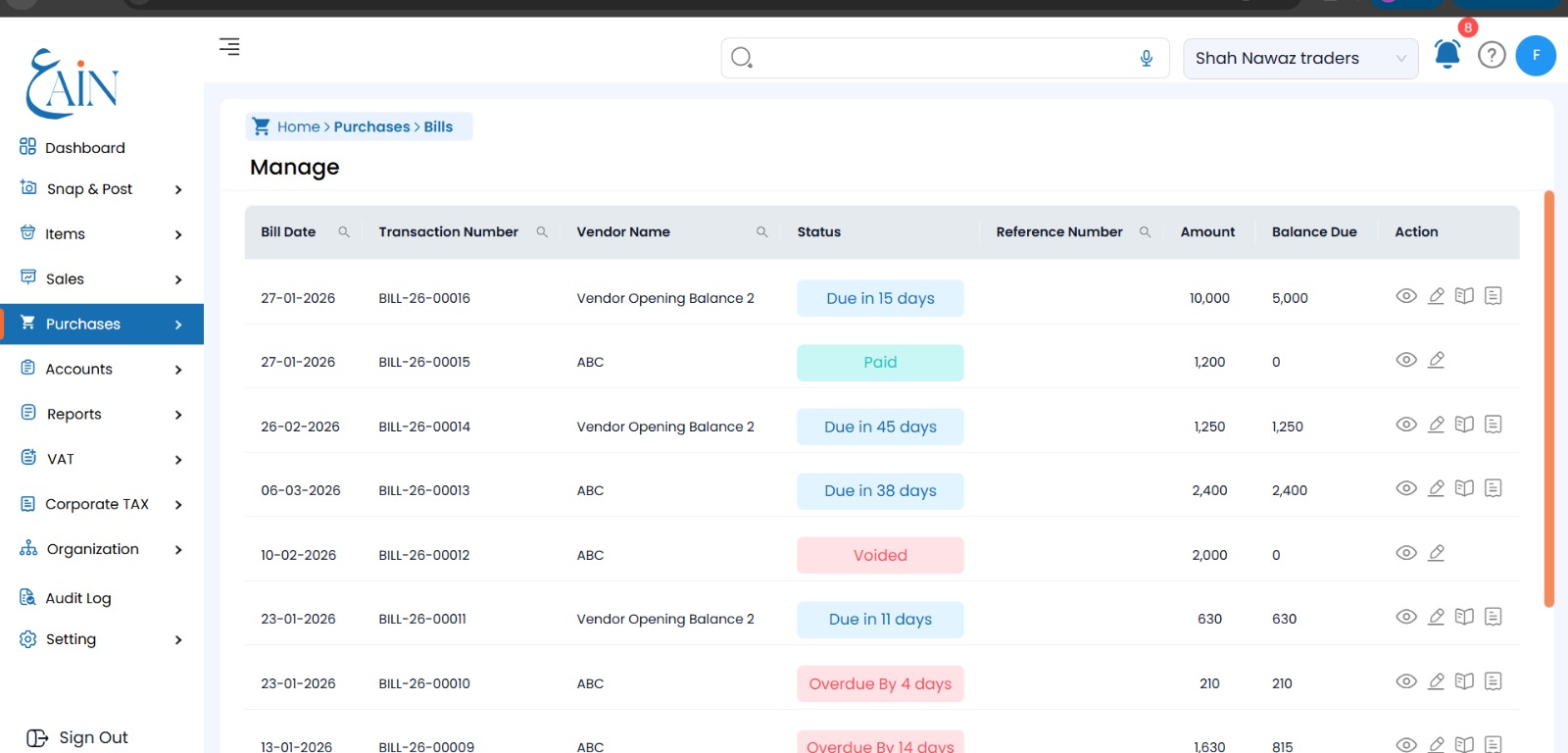Collapse the sidebar with the hamburger icon
The width and height of the screenshot is (1568, 753).
click(229, 46)
